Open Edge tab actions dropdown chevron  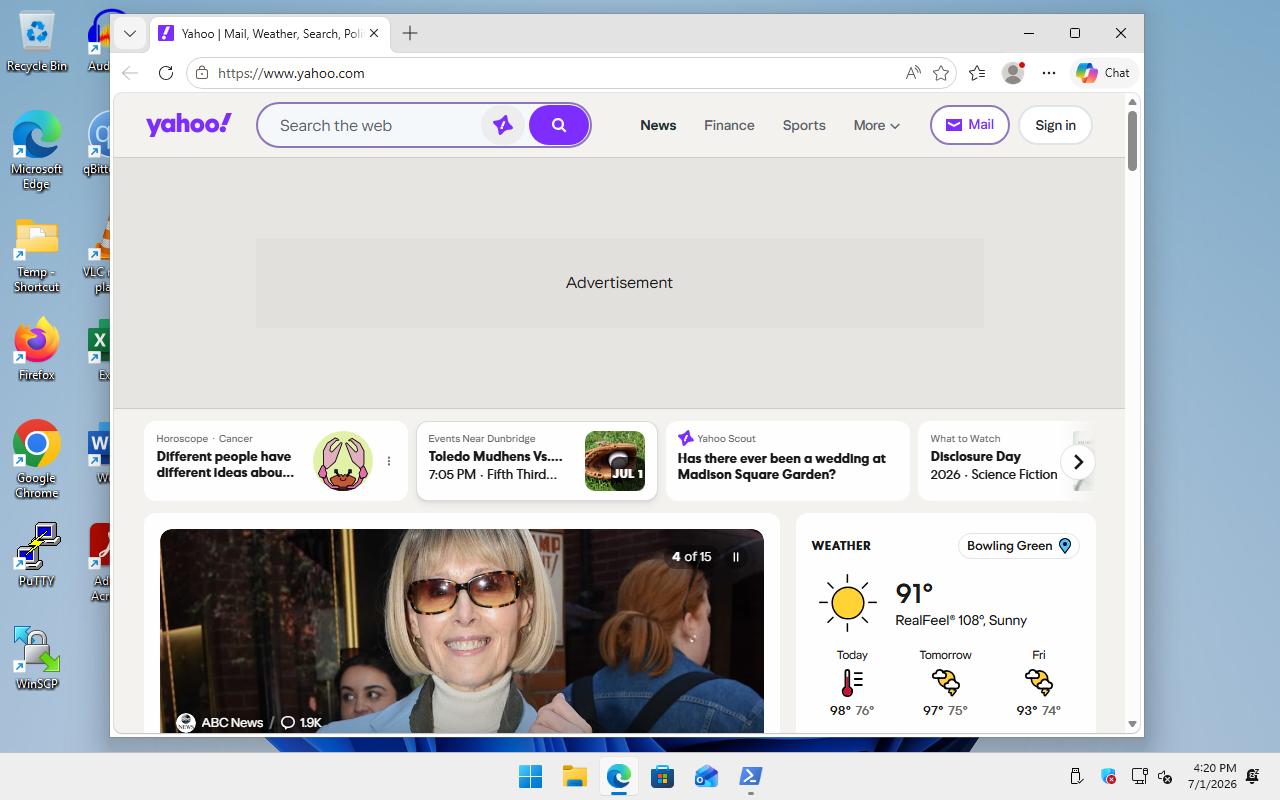[129, 33]
